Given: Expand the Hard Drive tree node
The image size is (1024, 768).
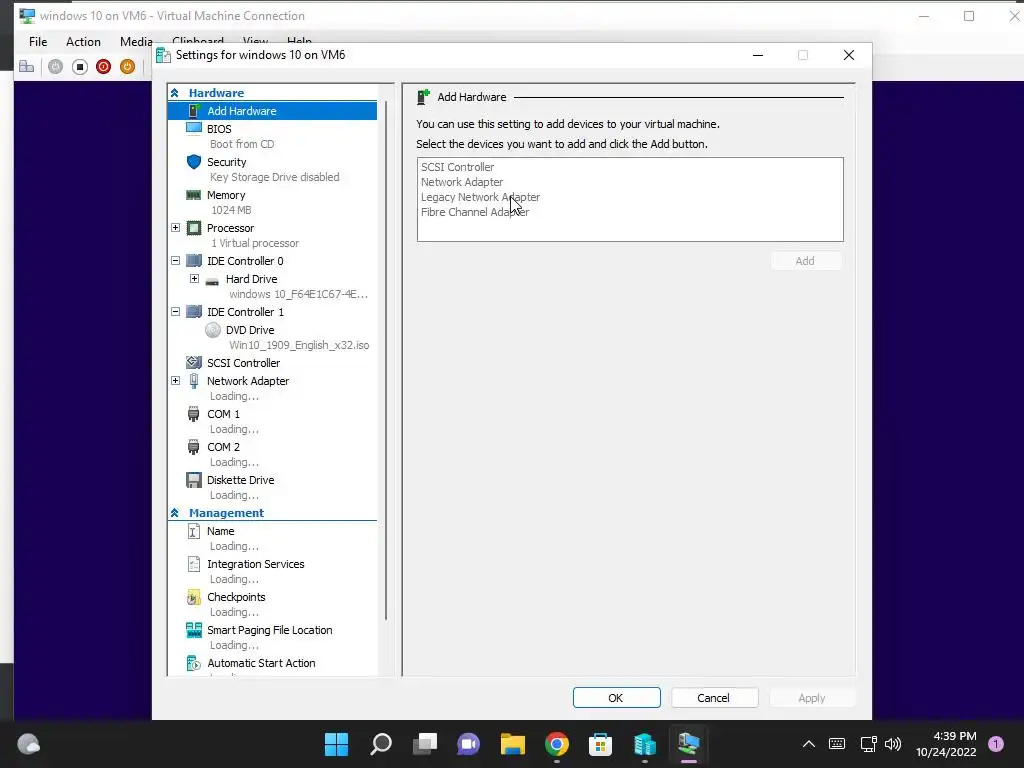Looking at the screenshot, I should click(x=194, y=279).
